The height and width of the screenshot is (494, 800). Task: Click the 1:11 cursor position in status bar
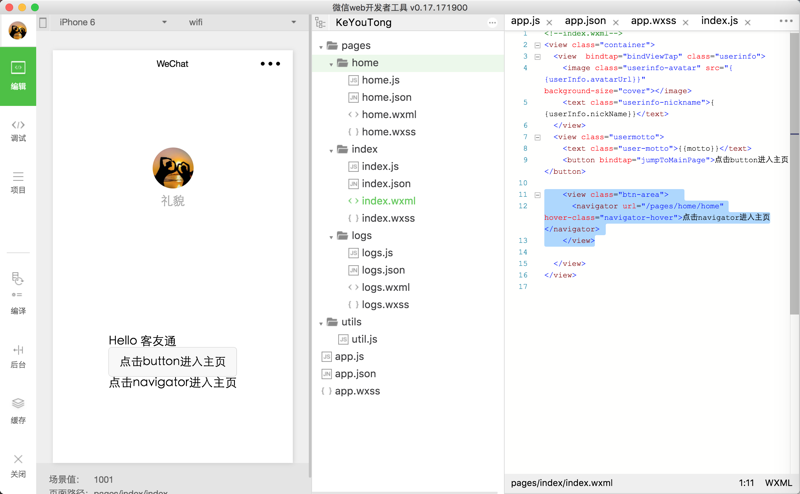click(x=746, y=483)
